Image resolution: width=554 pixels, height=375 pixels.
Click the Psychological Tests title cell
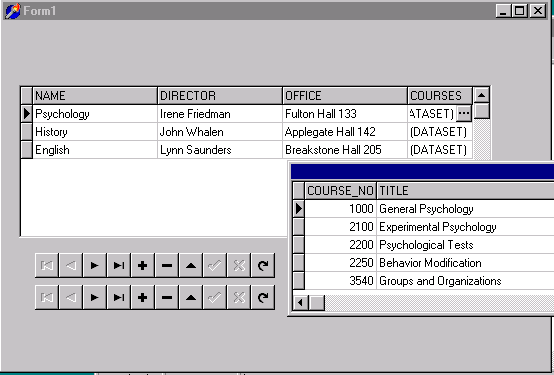(x=465, y=245)
